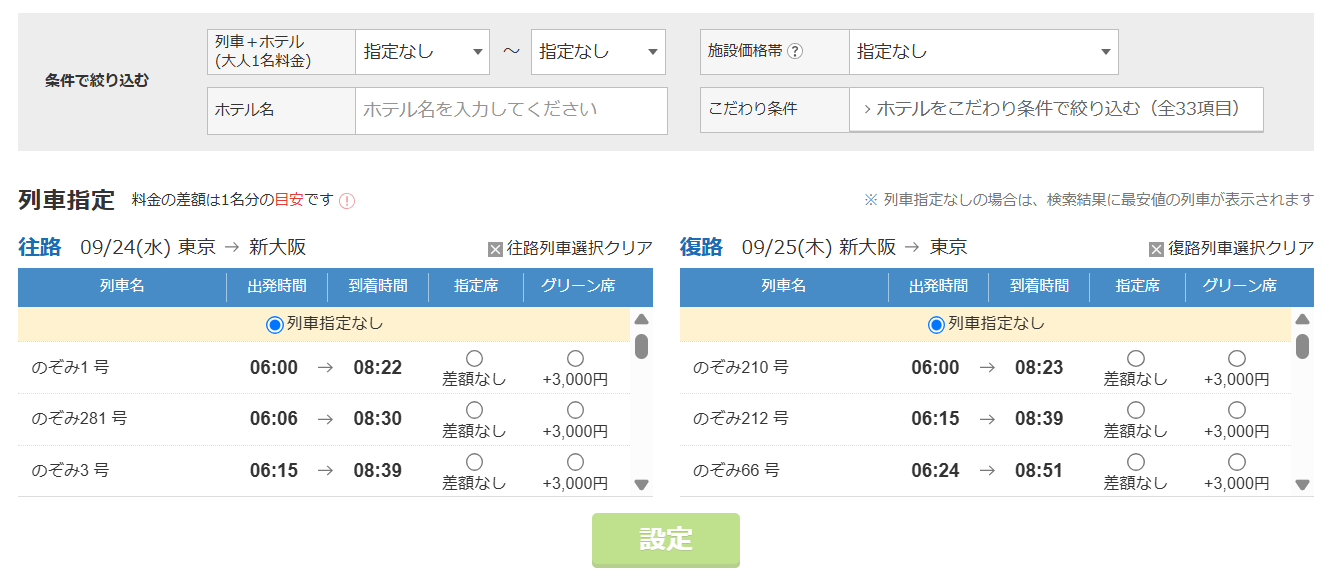
Task: Select 指定席 for のぞみ1号
Action: coord(474,358)
